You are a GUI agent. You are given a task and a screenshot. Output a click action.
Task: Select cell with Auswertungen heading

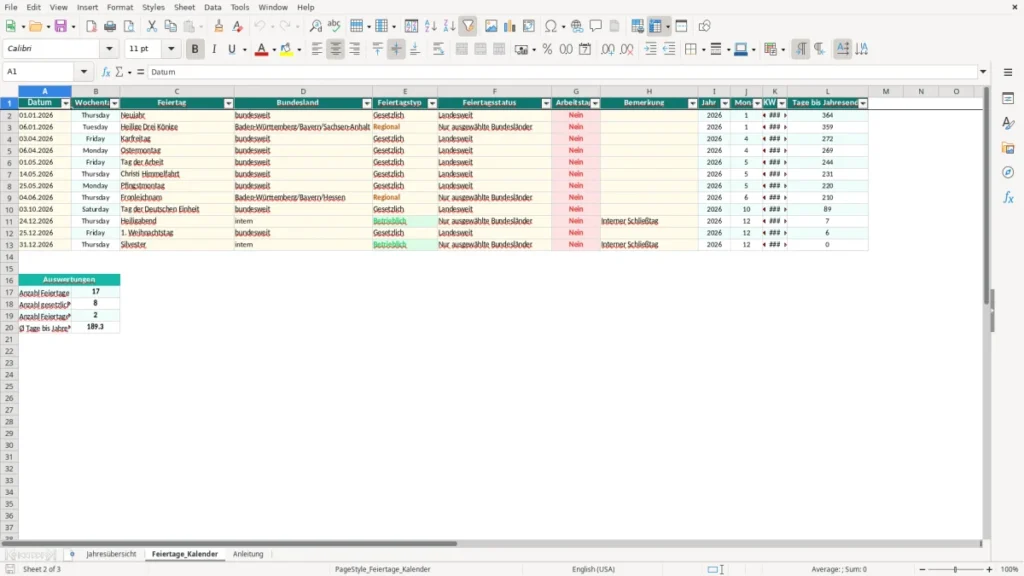(69, 280)
